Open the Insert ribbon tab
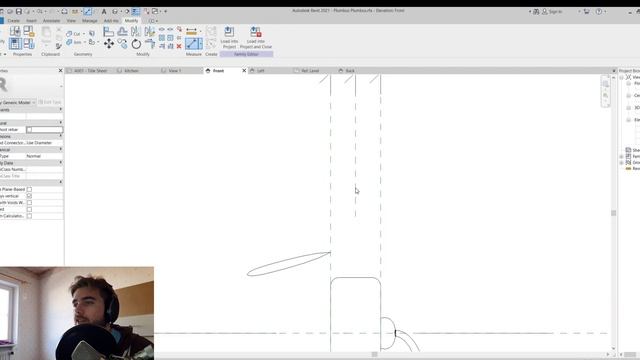This screenshot has height=360, width=640. [31, 20]
